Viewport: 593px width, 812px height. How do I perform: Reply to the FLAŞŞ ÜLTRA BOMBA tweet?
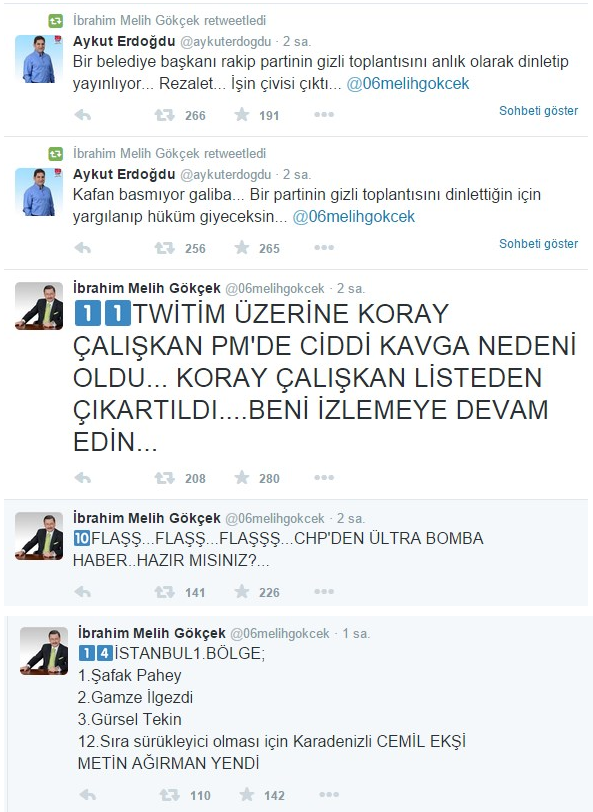(83, 592)
